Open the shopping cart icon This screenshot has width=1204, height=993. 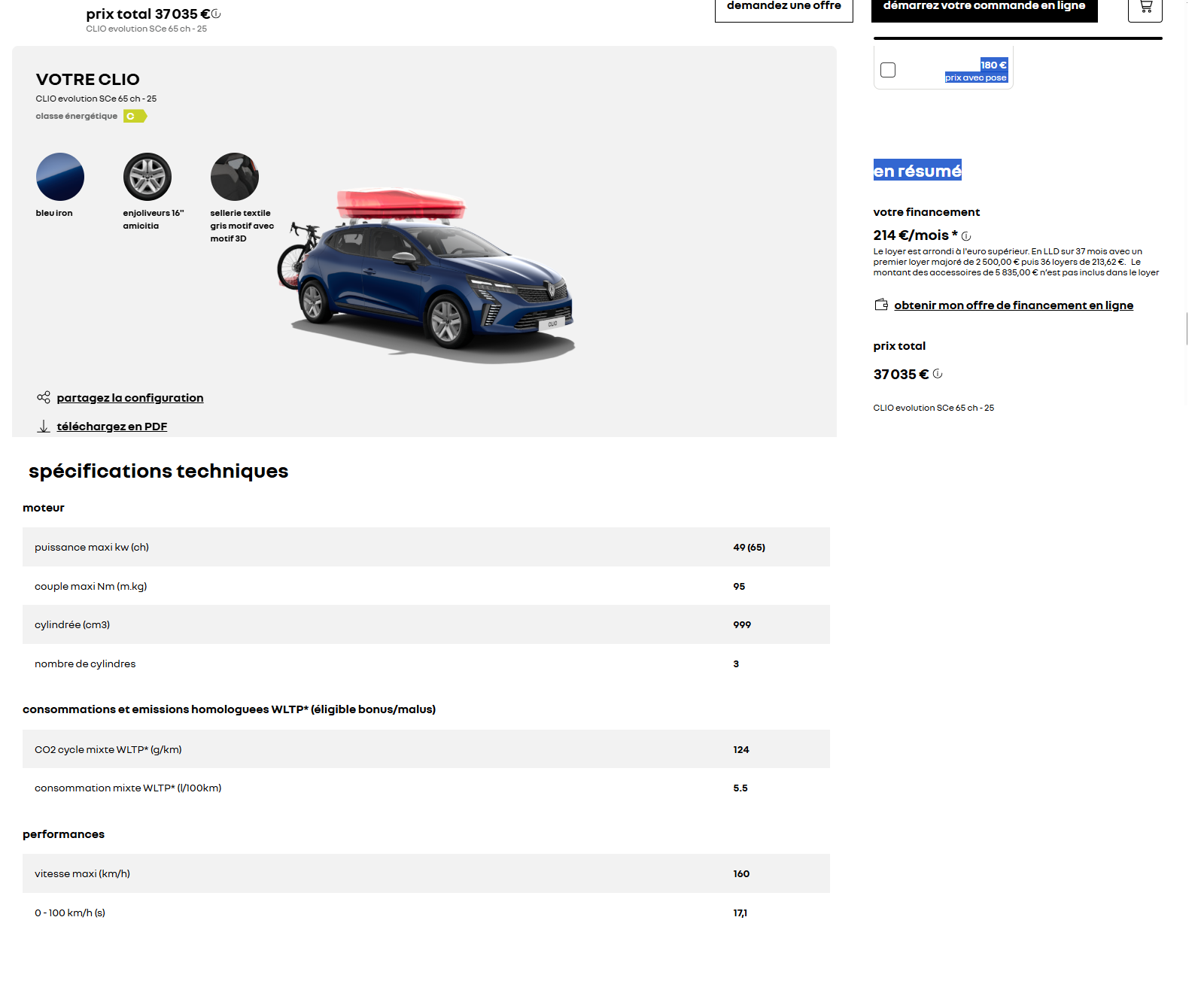(x=1145, y=7)
